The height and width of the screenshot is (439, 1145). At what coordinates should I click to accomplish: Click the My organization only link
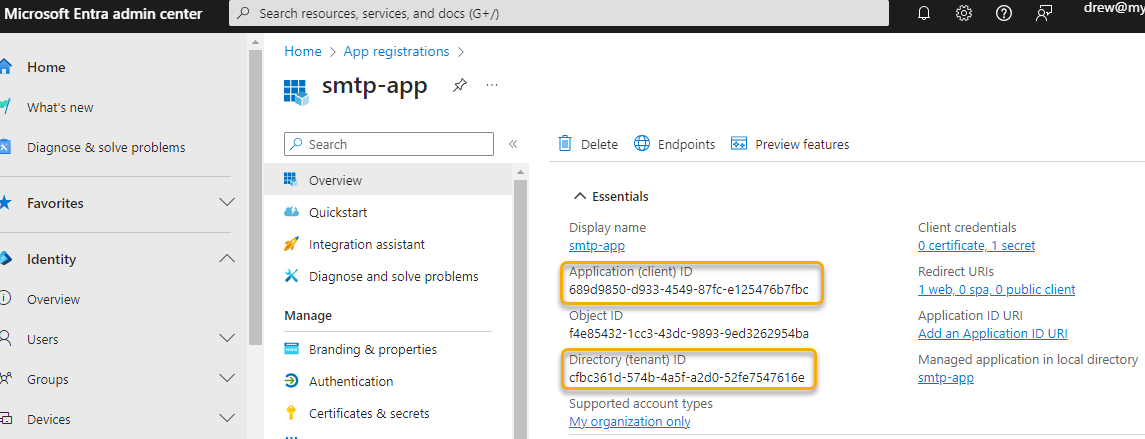pos(629,421)
